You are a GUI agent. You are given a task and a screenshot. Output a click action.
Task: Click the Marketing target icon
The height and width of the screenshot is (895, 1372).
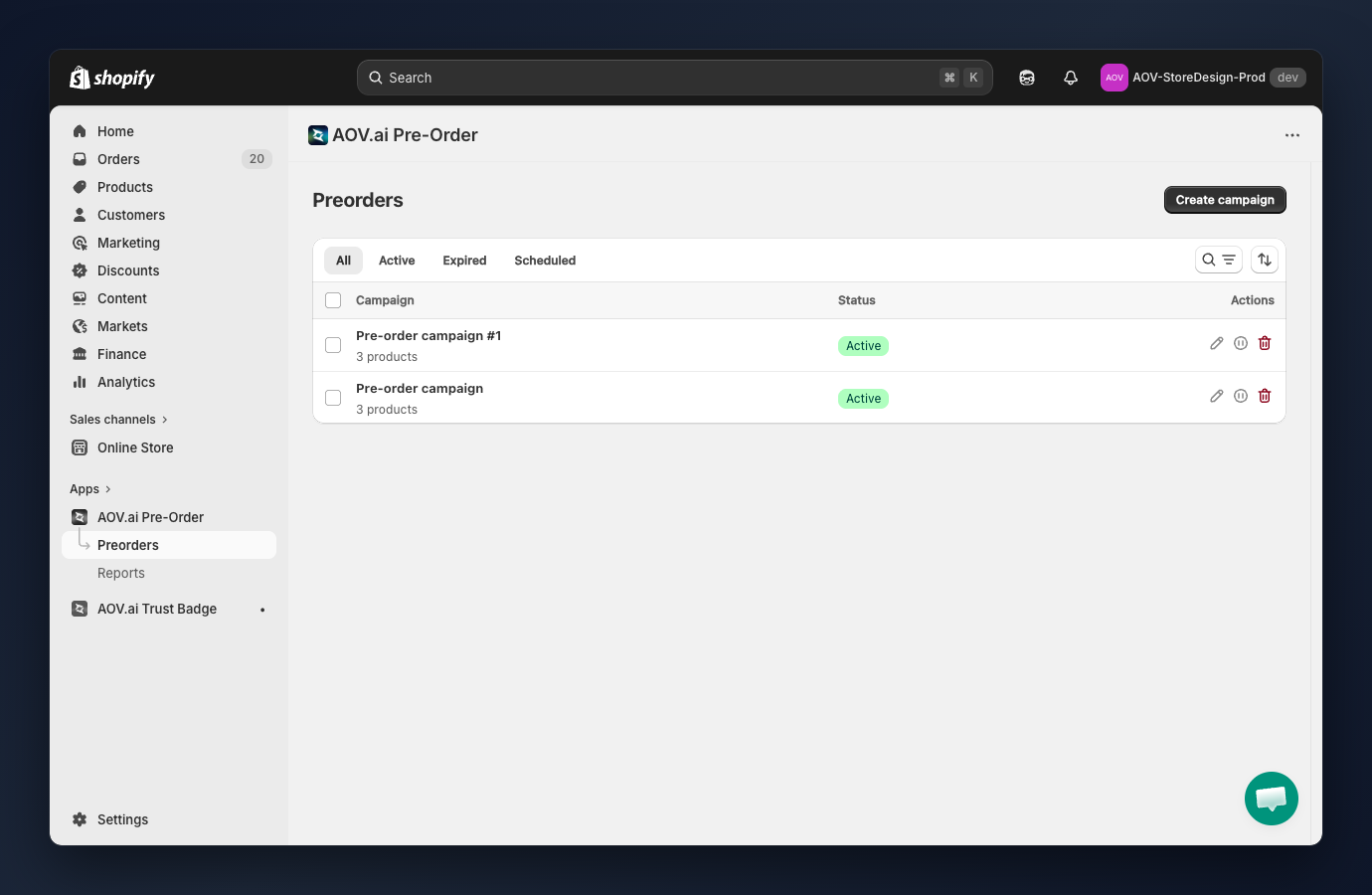click(80, 243)
